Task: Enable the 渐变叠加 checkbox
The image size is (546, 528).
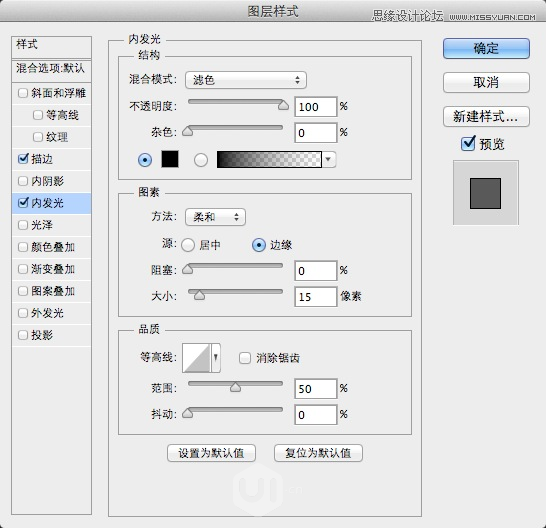Action: point(23,269)
